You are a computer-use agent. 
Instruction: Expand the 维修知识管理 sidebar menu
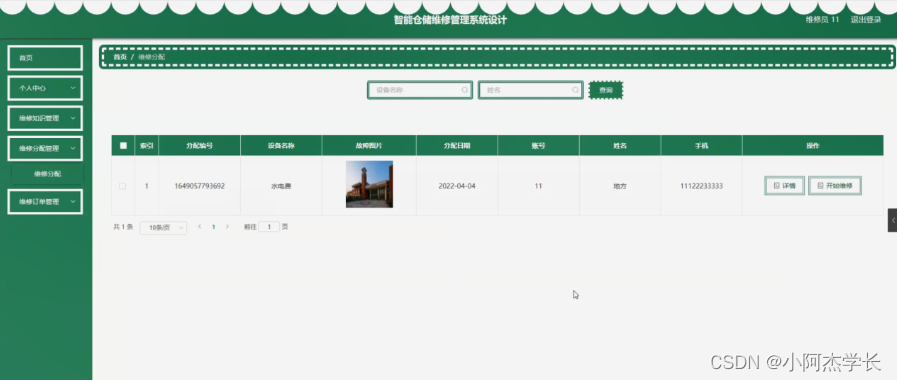tap(45, 118)
